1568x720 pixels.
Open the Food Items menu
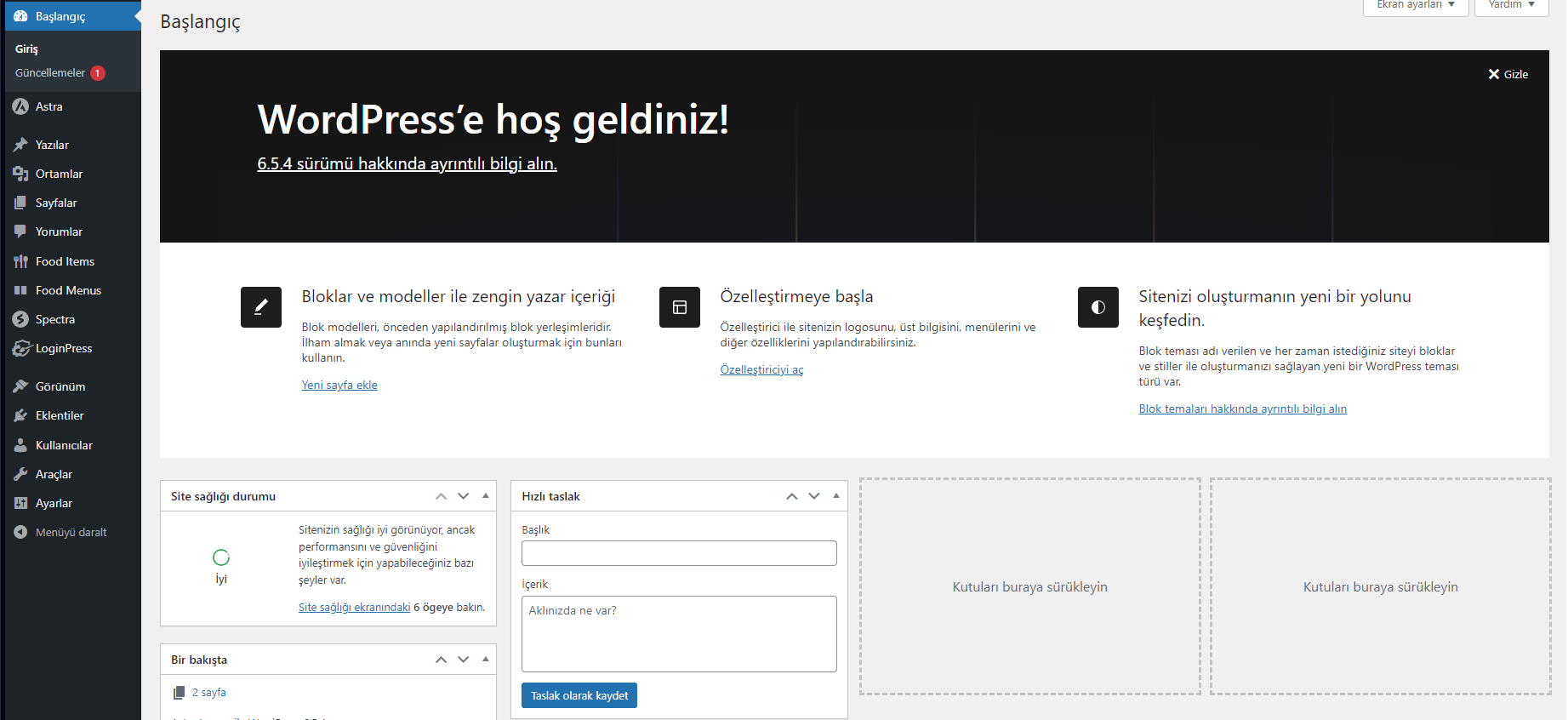pos(73,261)
